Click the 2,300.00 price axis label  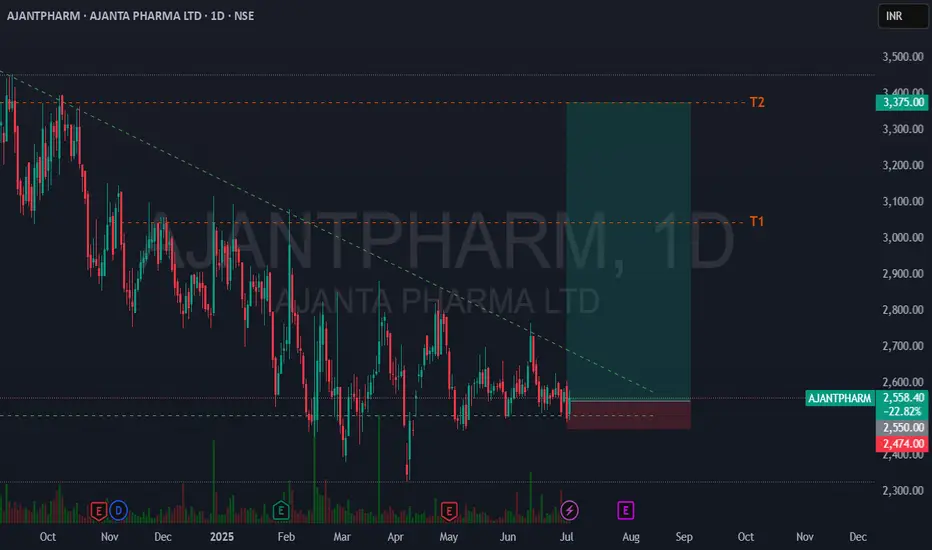pos(903,491)
